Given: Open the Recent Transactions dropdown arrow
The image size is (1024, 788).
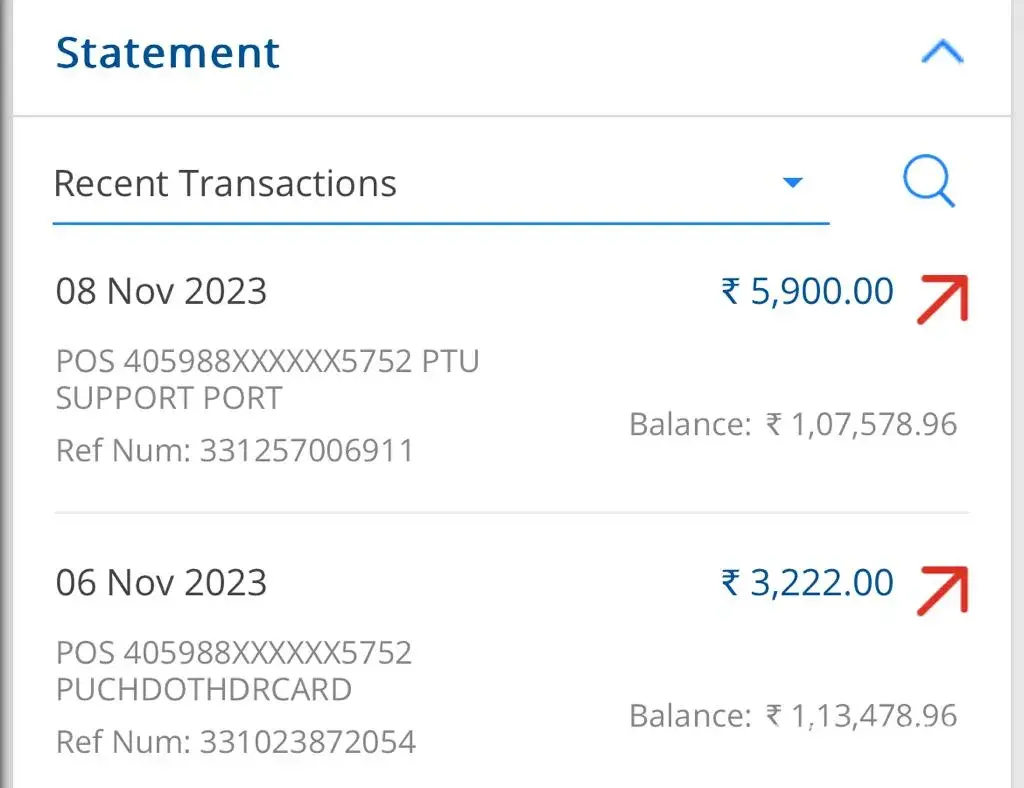Looking at the screenshot, I should (x=793, y=183).
